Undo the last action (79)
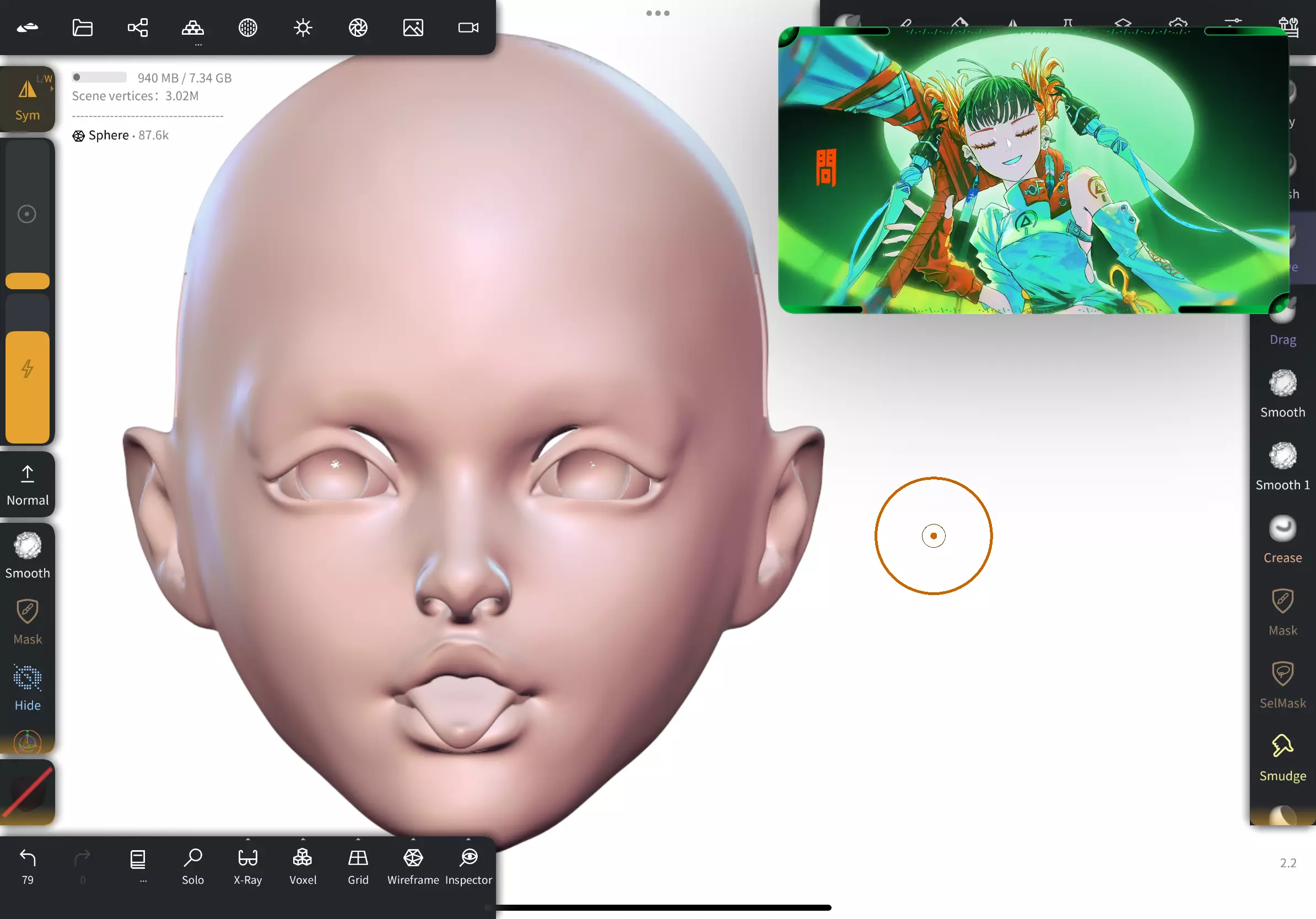This screenshot has height=919, width=1316. [x=28, y=866]
